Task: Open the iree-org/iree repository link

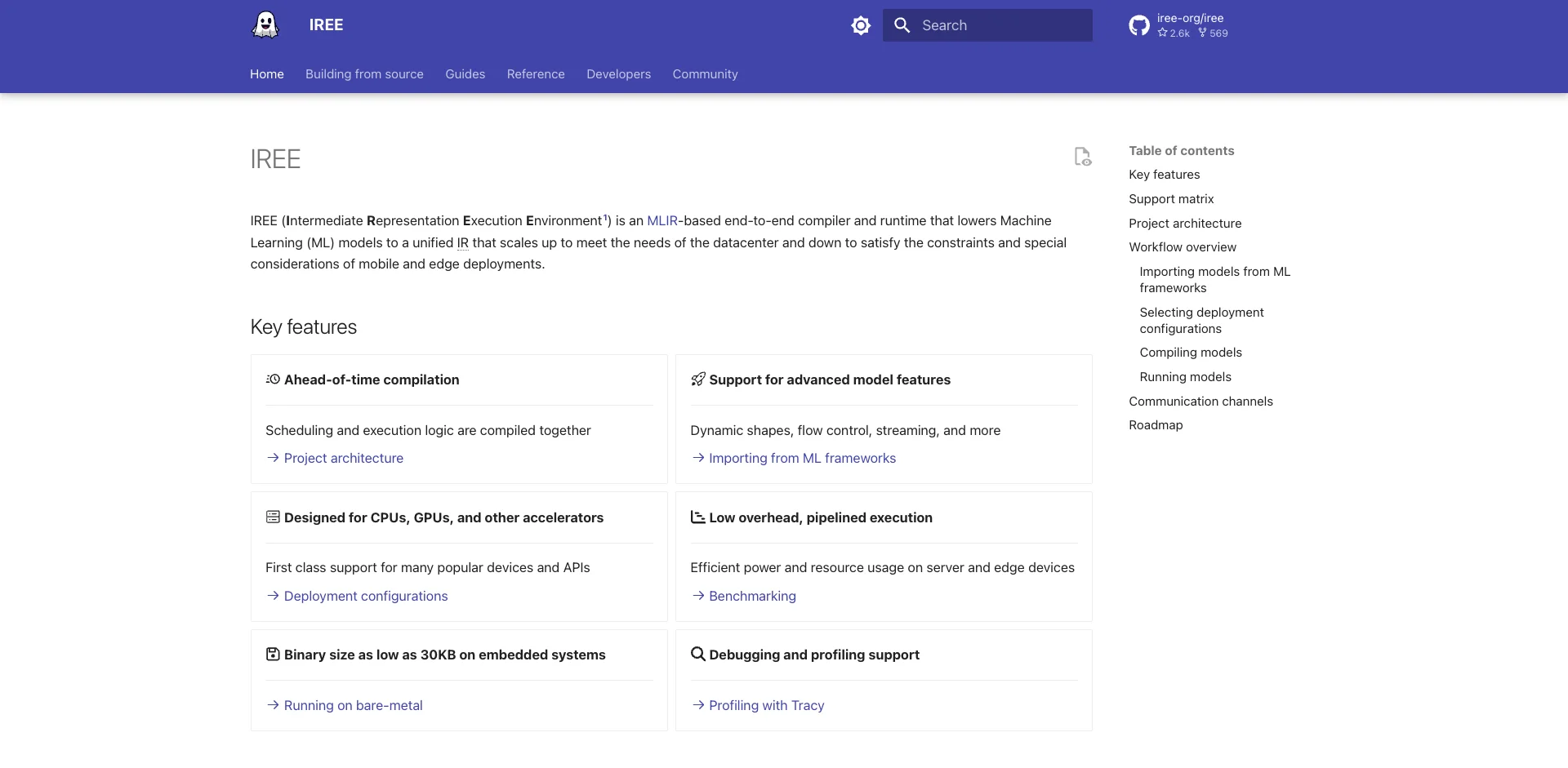Action: (x=1190, y=18)
